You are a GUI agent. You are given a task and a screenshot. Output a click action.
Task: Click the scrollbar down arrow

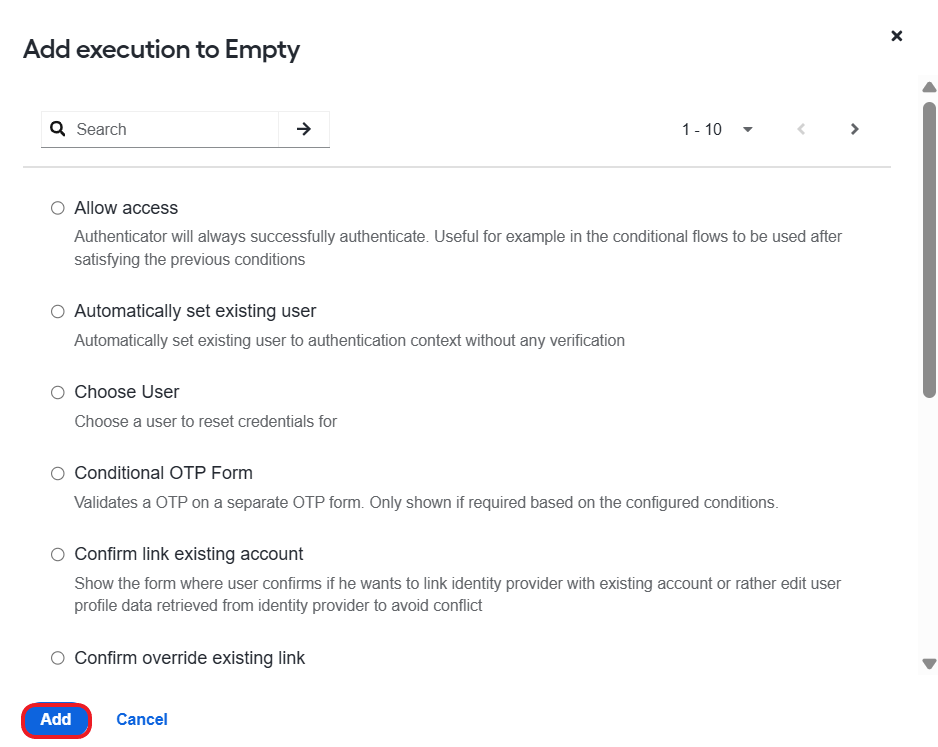tap(929, 663)
